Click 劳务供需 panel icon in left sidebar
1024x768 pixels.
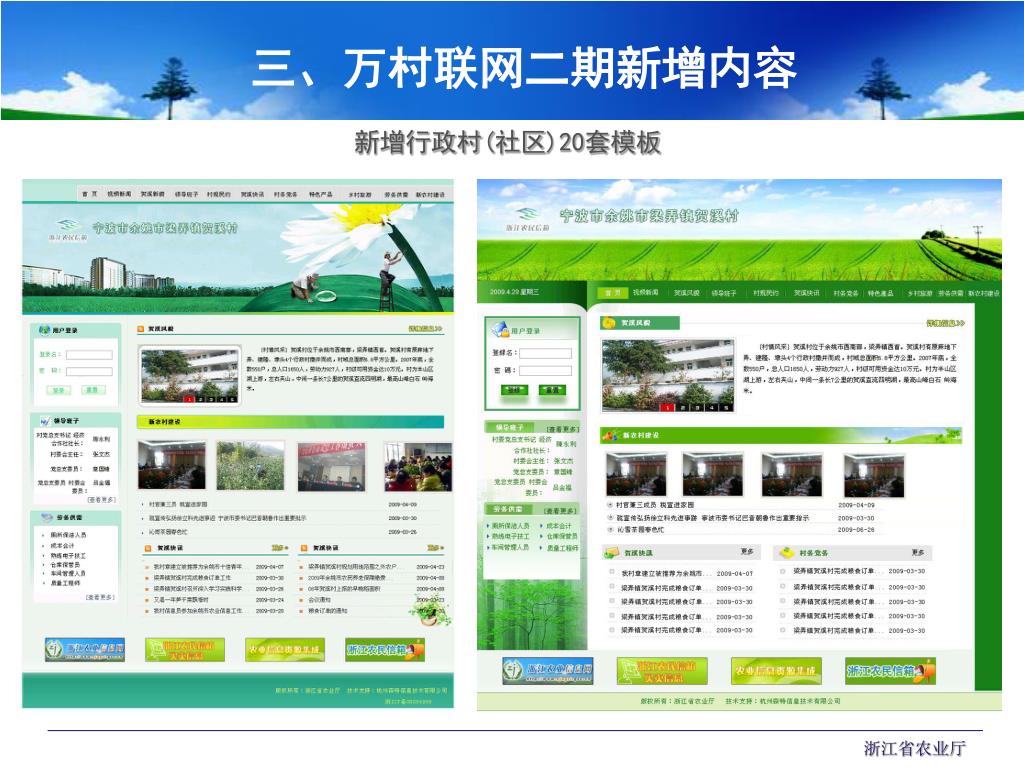pos(47,517)
